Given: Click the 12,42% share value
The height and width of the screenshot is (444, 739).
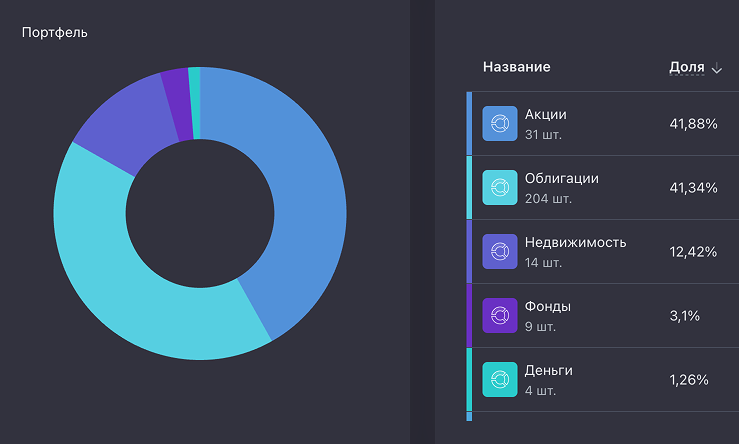Looking at the screenshot, I should (693, 252).
